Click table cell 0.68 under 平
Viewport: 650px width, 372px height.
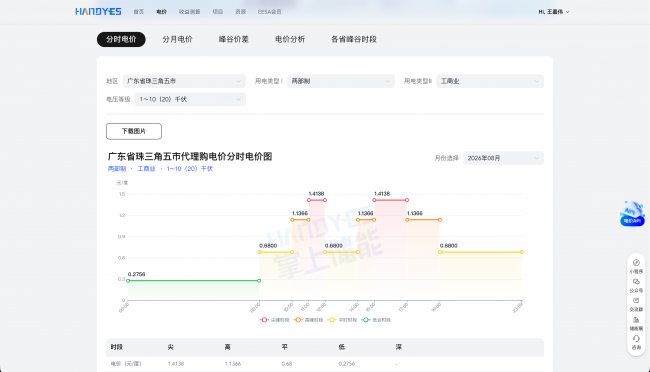coord(286,364)
